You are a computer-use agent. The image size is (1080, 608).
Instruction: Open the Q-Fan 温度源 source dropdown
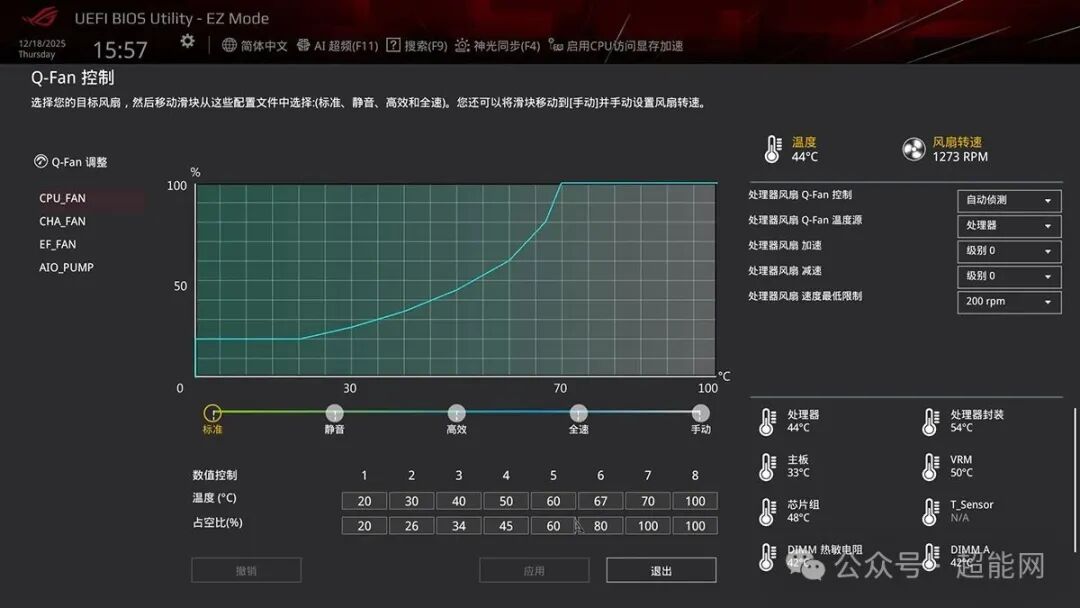click(x=1007, y=226)
